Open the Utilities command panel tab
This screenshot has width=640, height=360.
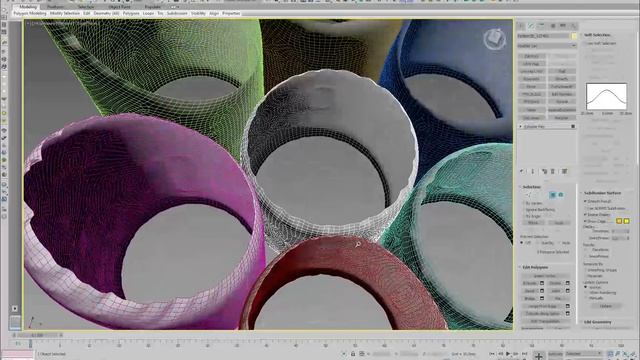tap(573, 26)
